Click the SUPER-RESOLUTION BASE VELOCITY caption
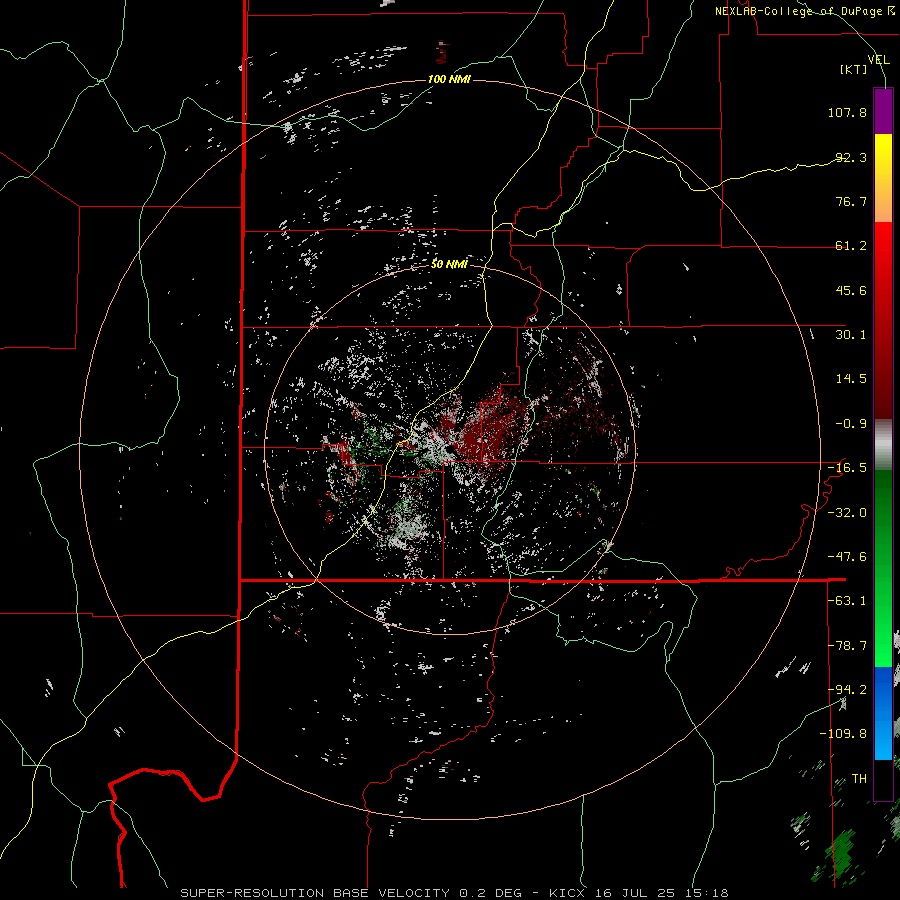900x900 pixels. (x=315, y=893)
